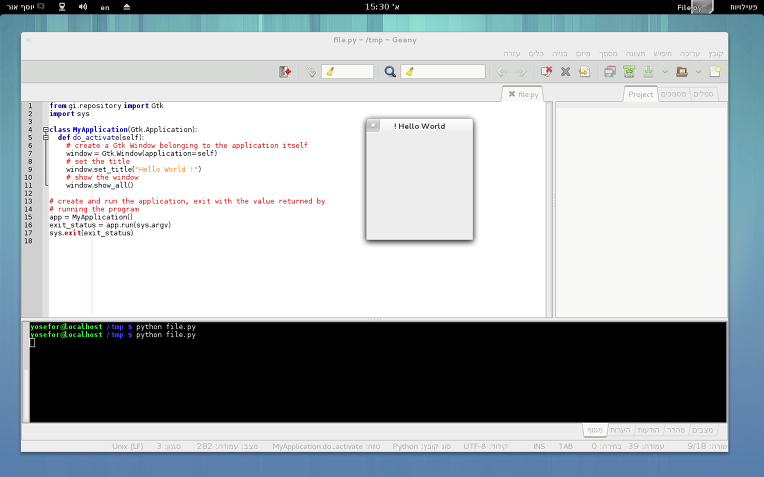Open the תצוגה menu

(635, 54)
